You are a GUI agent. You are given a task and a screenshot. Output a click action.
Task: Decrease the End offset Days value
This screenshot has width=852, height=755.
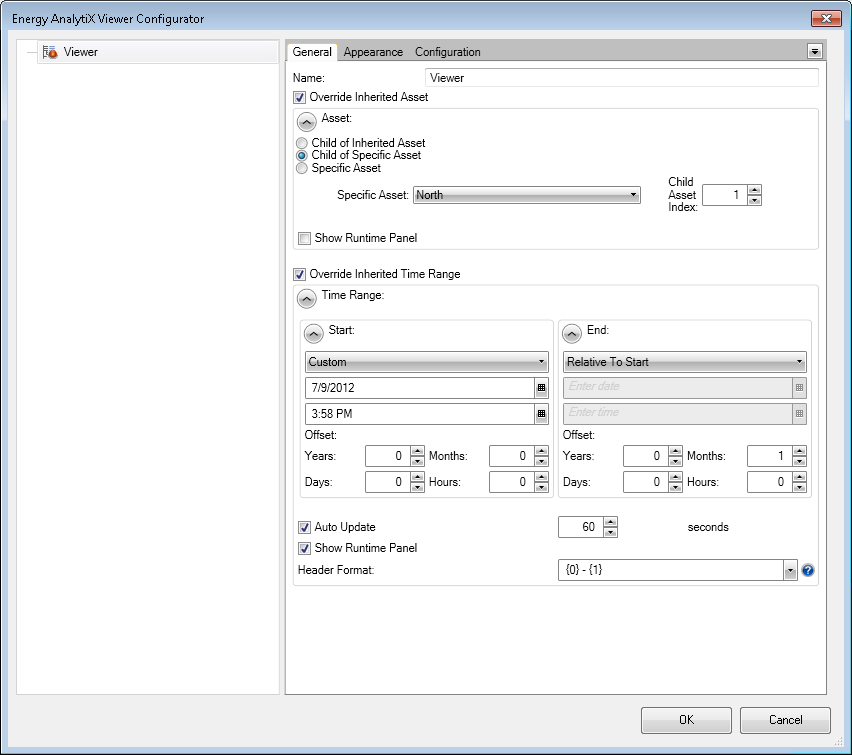[675, 488]
